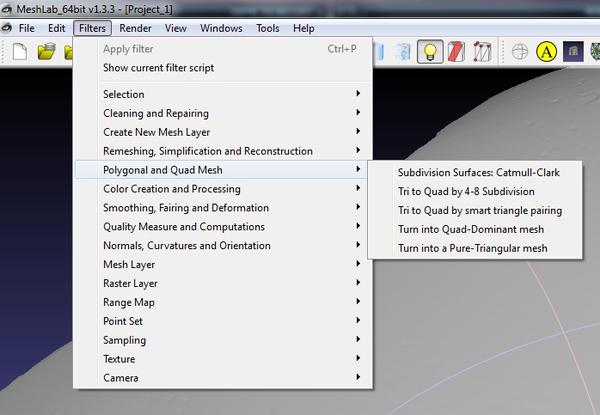Open project using the stacked folder icon

(47, 52)
